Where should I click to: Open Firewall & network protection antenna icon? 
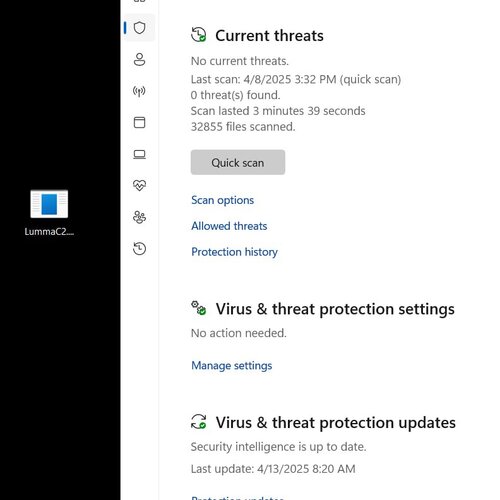coord(139,91)
